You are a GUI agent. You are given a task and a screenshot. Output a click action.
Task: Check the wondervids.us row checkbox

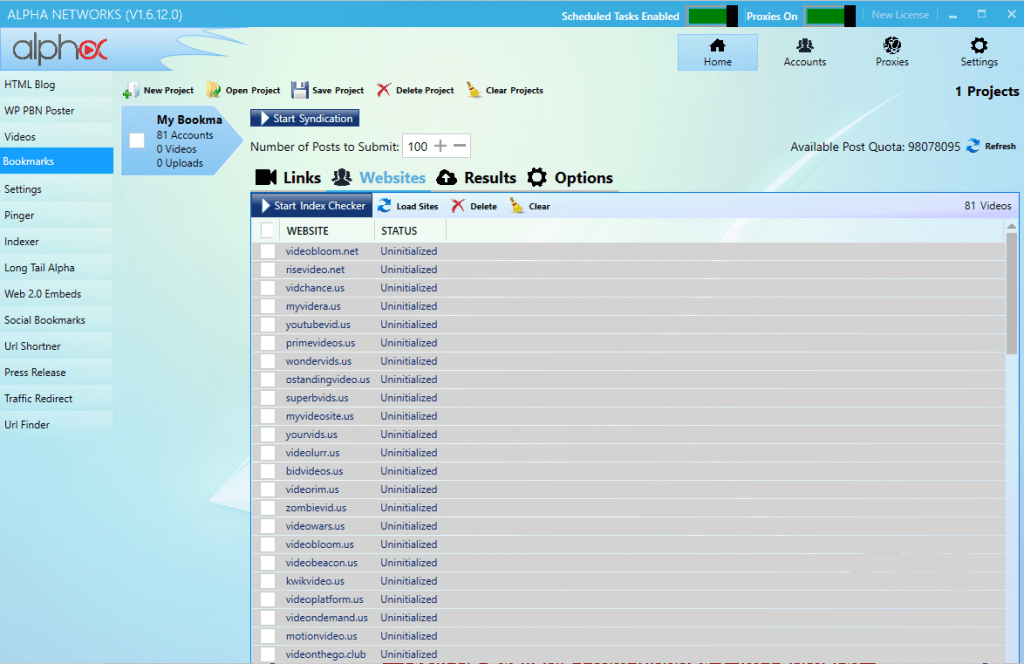[x=268, y=361]
